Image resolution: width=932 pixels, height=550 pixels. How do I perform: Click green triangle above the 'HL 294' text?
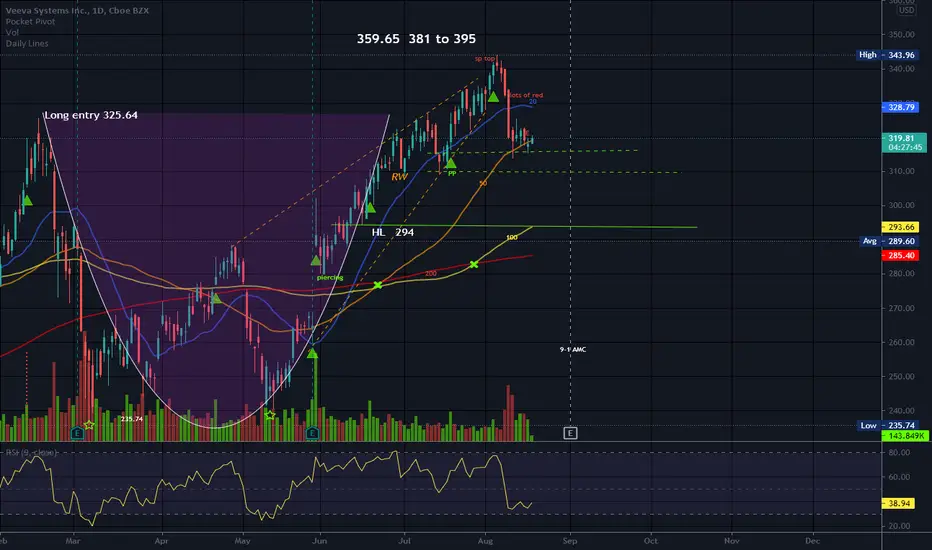coord(370,208)
